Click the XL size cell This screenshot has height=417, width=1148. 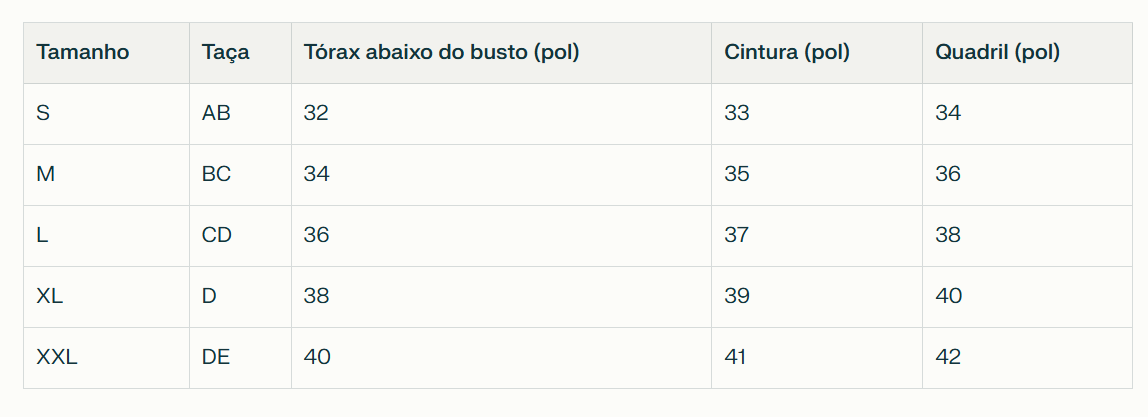[x=50, y=296]
